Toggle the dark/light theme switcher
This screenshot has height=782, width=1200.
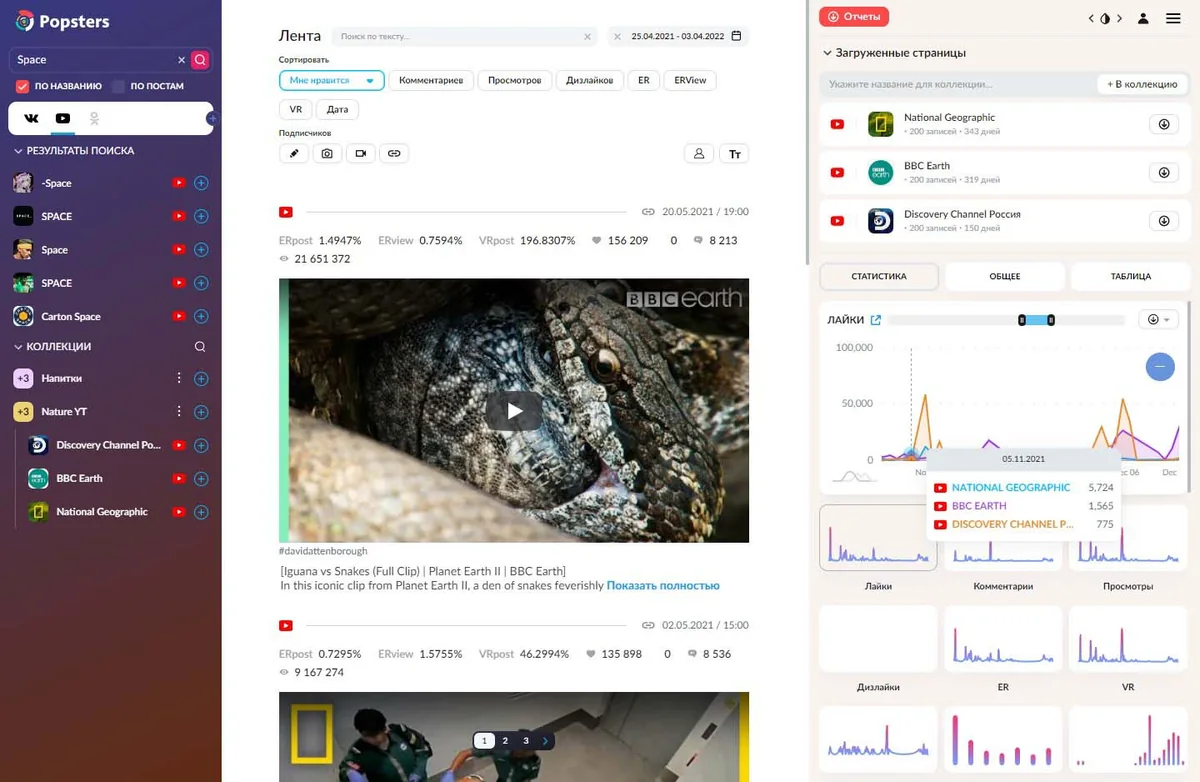tap(1105, 18)
